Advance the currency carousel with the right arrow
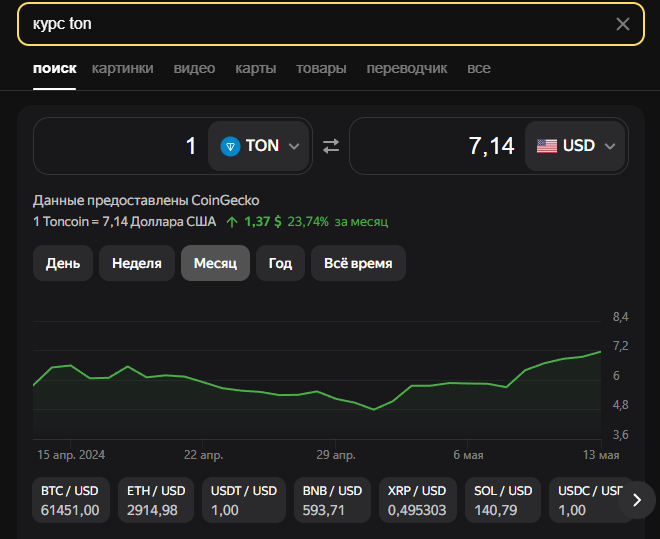This screenshot has width=660, height=539. click(637, 500)
